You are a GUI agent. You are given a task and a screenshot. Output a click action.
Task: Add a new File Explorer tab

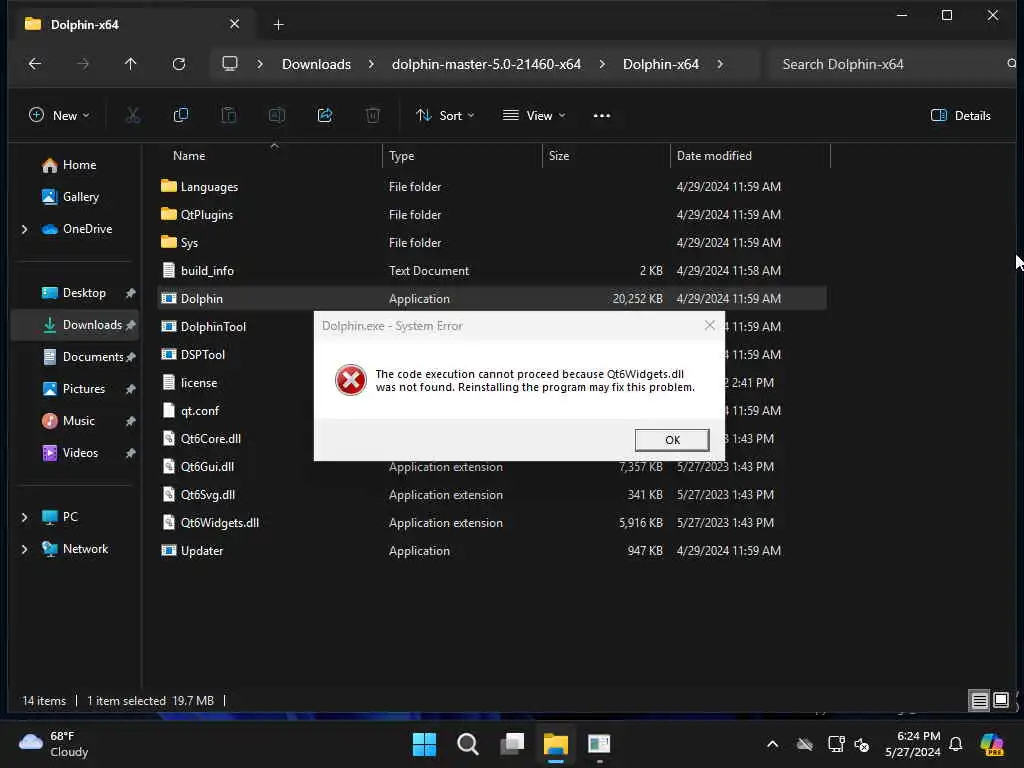[x=278, y=25]
